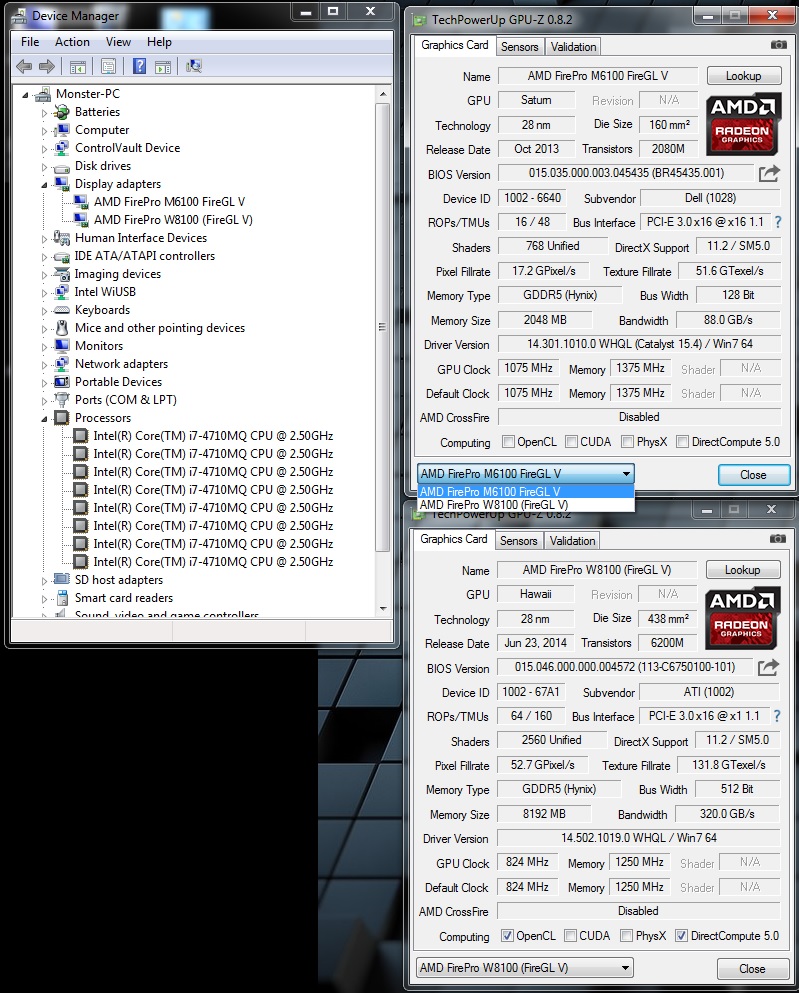Click AMD Radeon logo in lower GPU-Z window
The image size is (799, 993).
click(742, 616)
